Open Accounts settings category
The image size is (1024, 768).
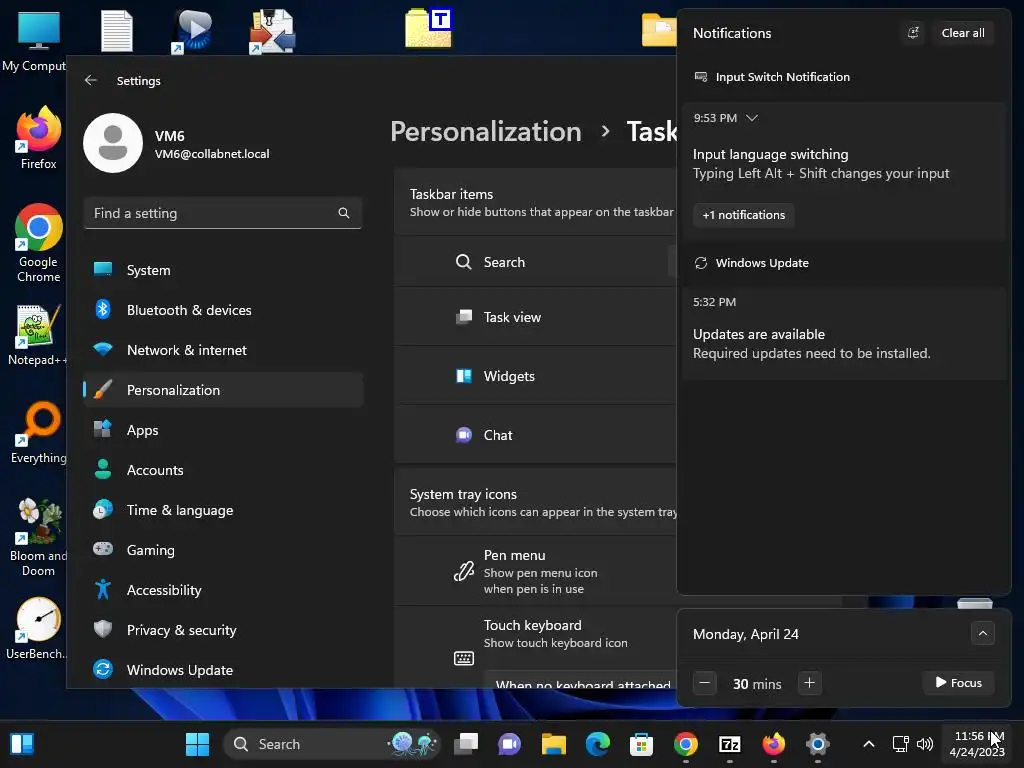223,470
